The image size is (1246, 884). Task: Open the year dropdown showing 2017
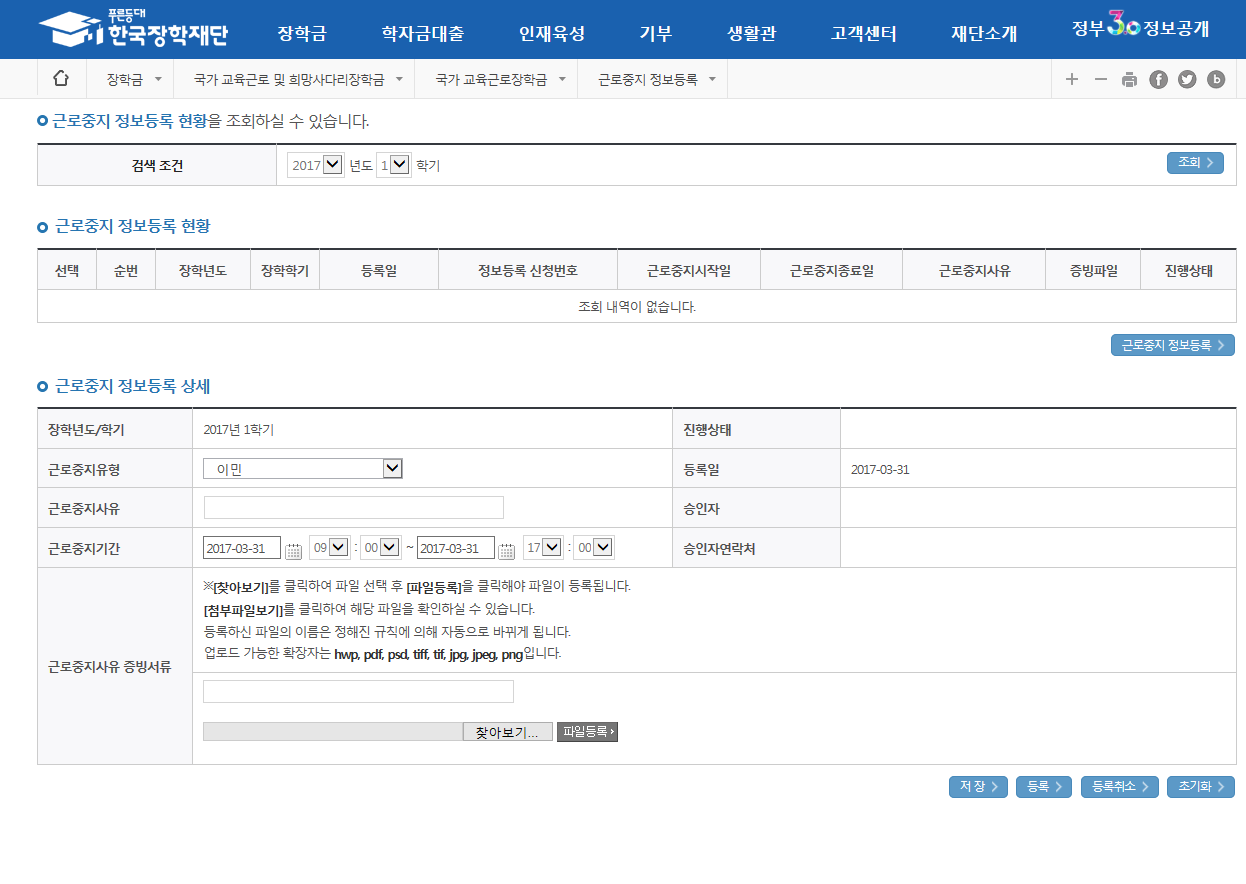tap(315, 165)
